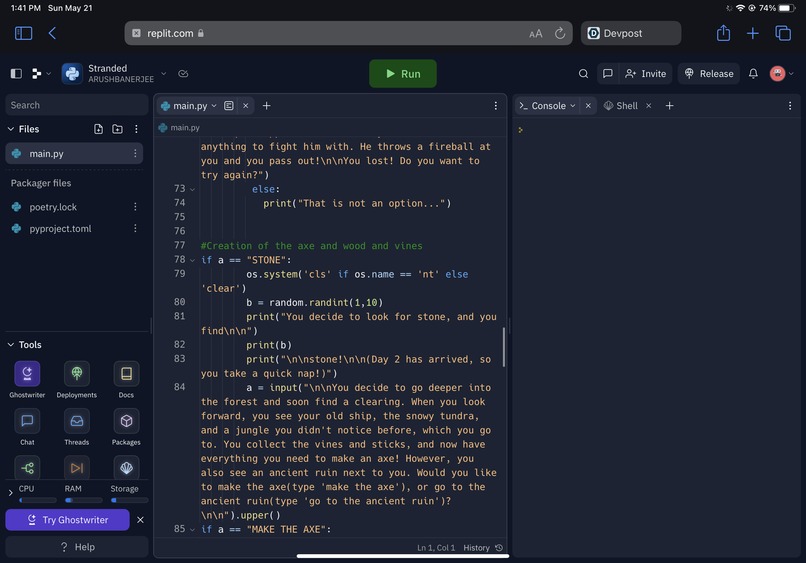Image resolution: width=806 pixels, height=563 pixels.
Task: Click the RAM usage bar
Action: (84, 500)
